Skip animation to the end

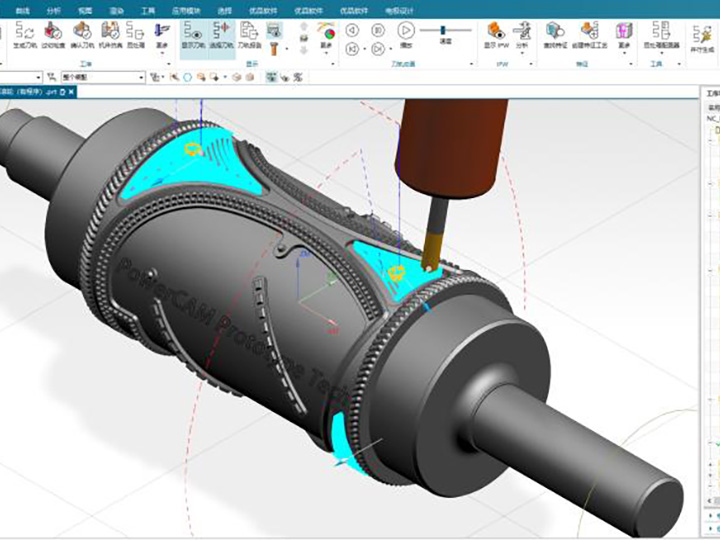378,49
